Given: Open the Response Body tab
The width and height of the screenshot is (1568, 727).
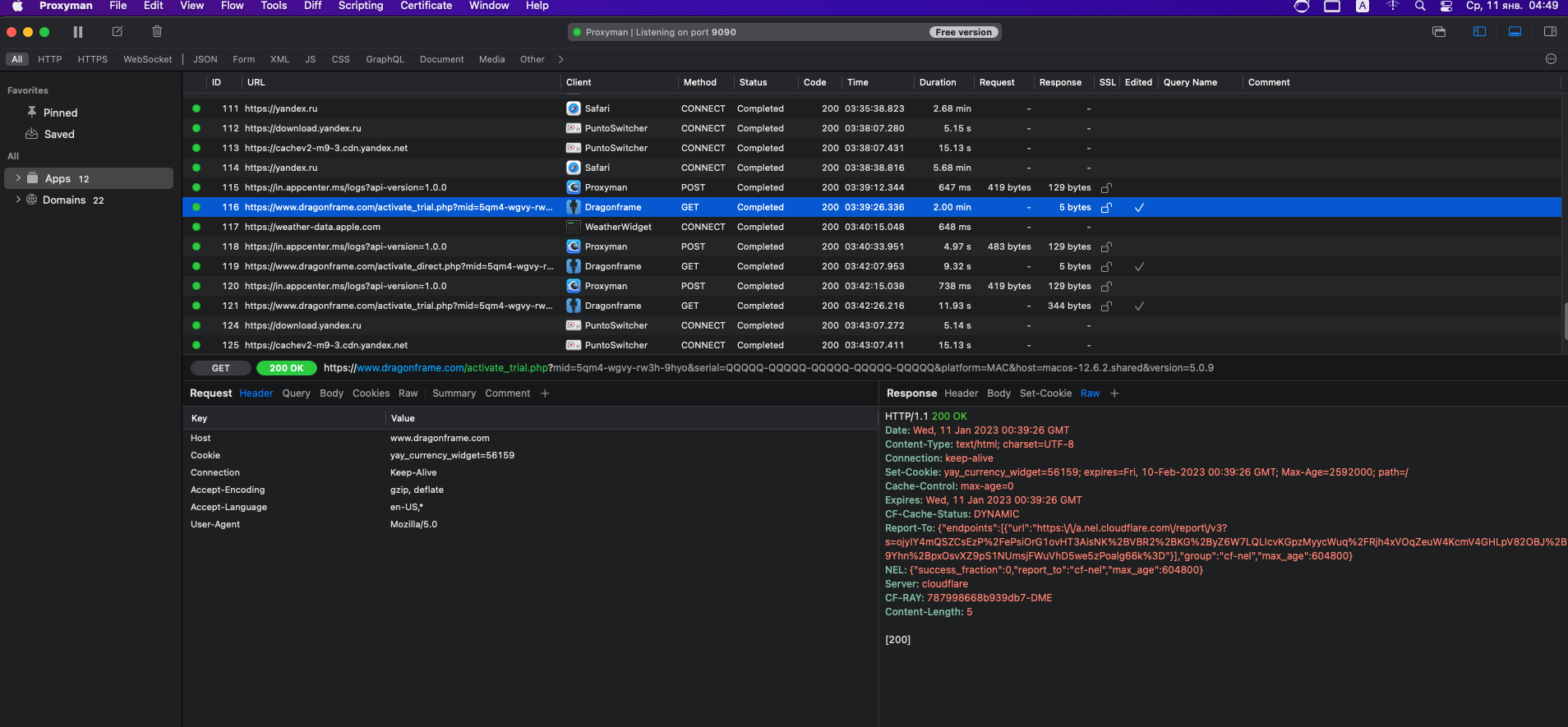Looking at the screenshot, I should [x=999, y=393].
